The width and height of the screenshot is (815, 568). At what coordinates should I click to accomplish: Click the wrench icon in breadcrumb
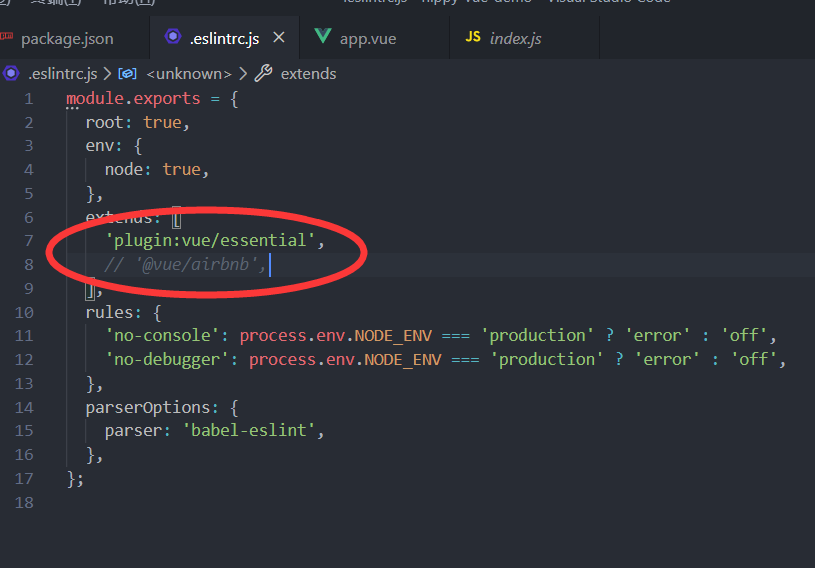(x=264, y=73)
